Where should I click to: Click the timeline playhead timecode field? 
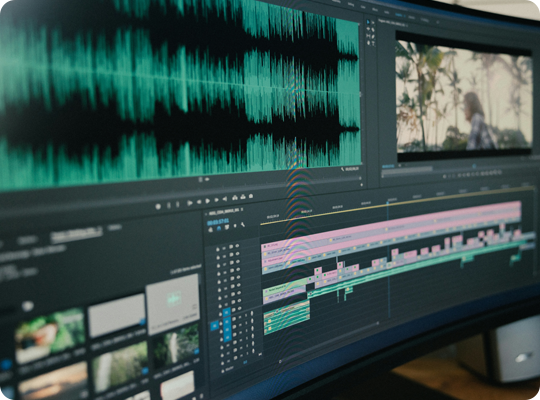(x=218, y=221)
